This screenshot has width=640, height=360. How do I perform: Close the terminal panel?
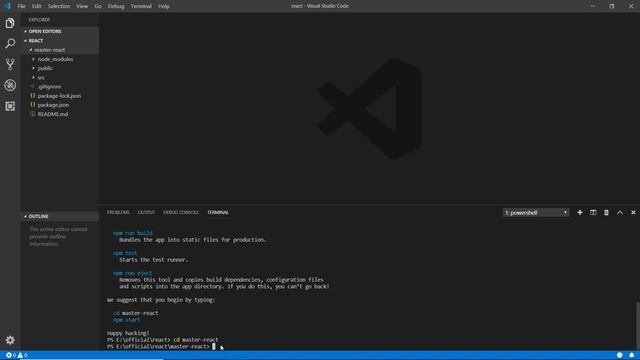click(633, 212)
